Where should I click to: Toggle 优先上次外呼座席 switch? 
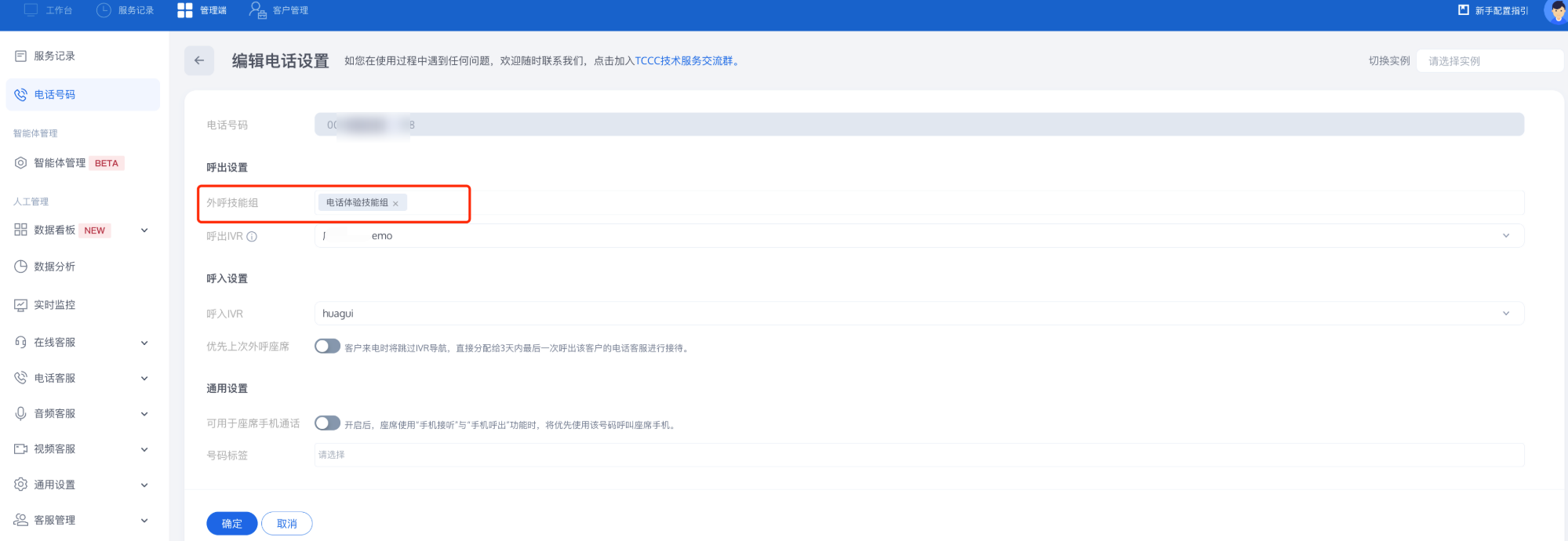tap(327, 347)
